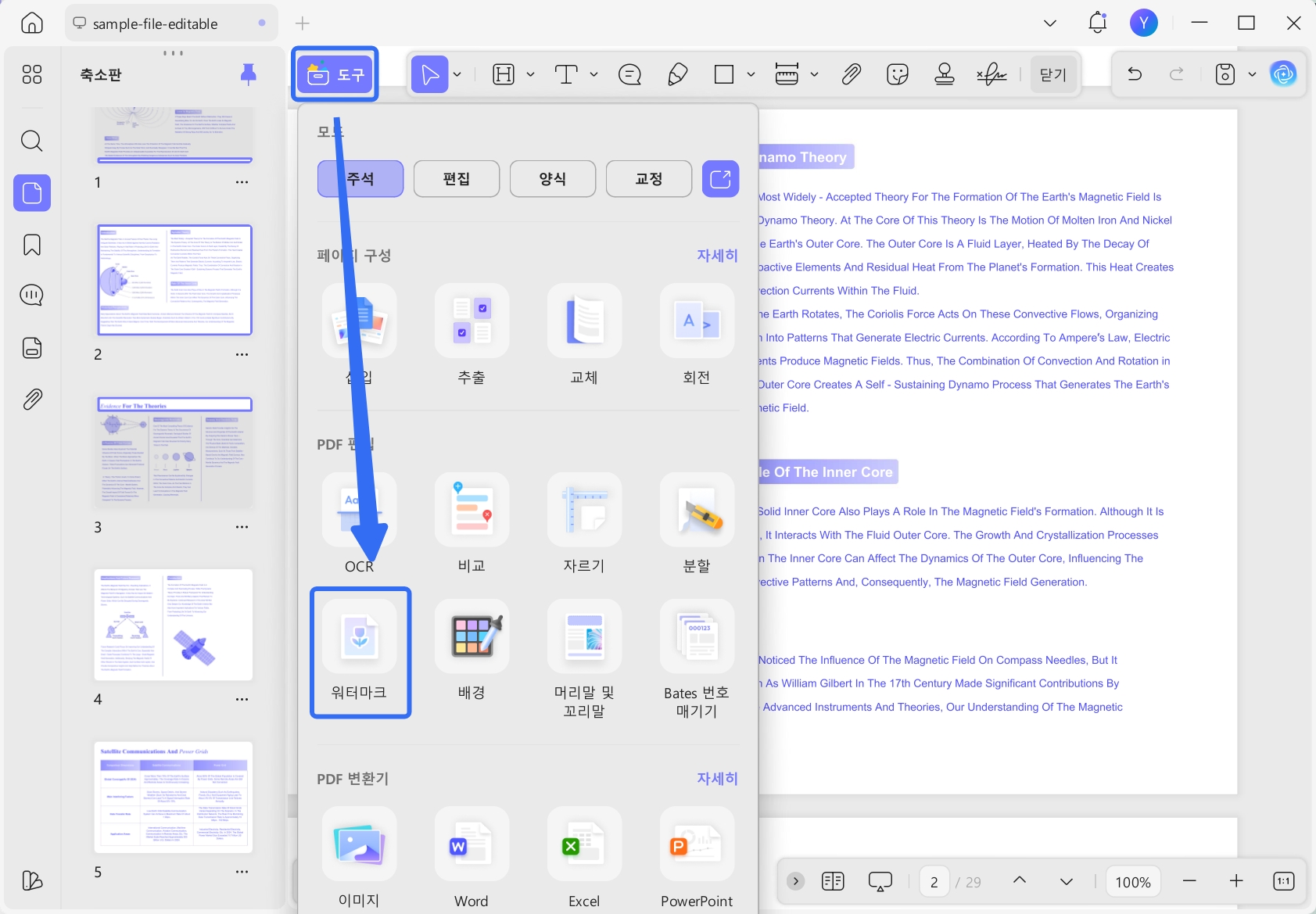This screenshot has height=914, width=1316.
Task: Open the 도구 tools menu button
Action: [335, 74]
